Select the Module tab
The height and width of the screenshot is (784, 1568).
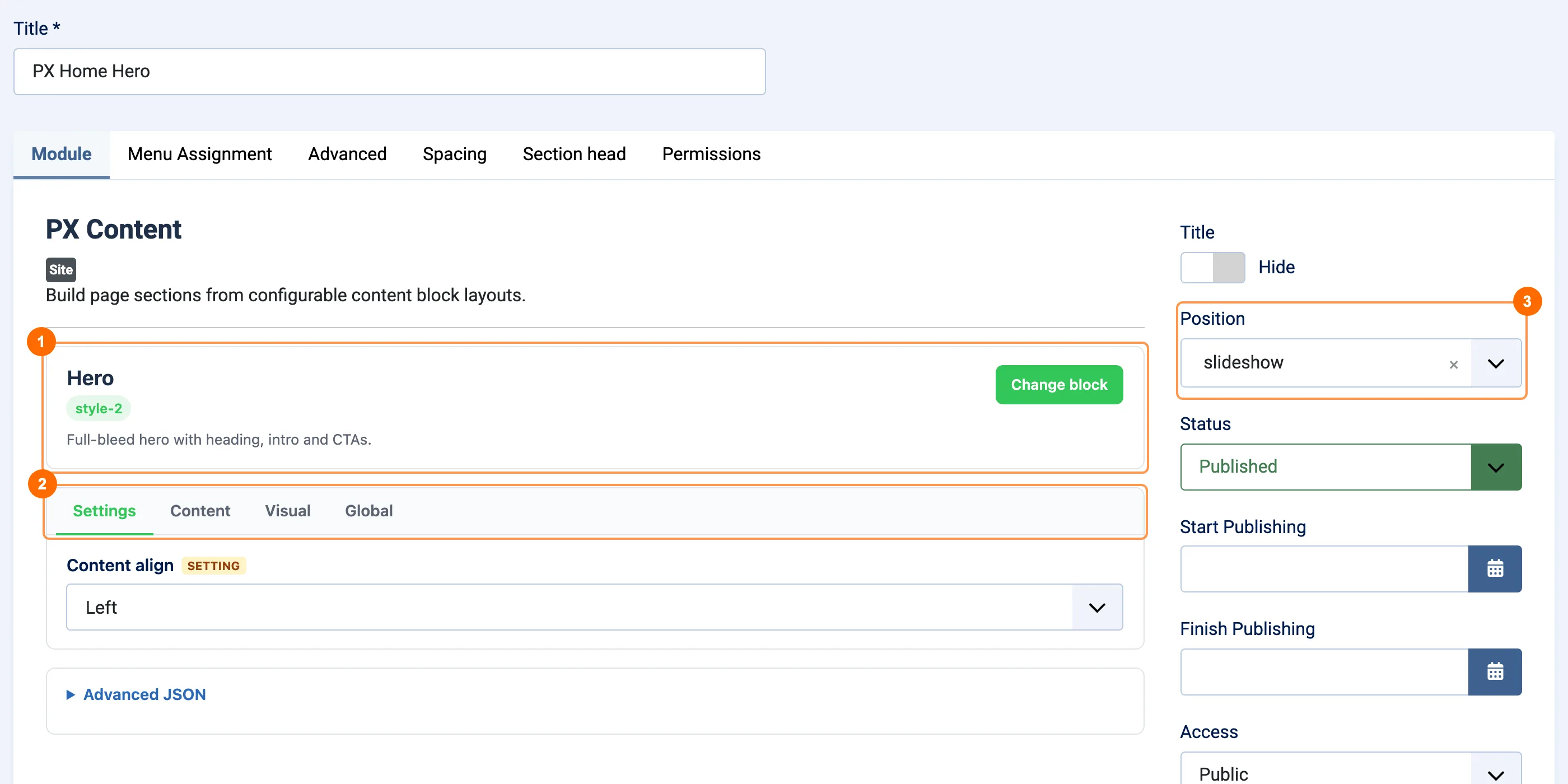pos(62,154)
